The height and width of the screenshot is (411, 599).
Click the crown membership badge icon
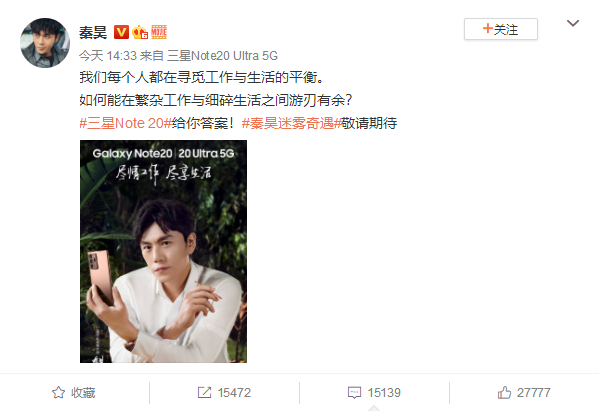tap(140, 32)
